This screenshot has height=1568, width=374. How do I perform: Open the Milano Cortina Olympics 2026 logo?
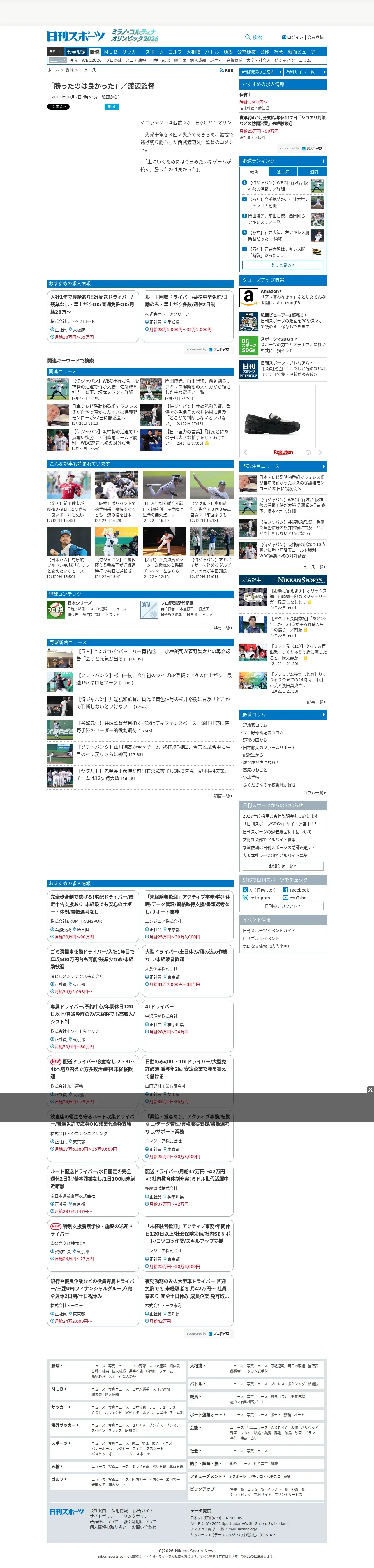[x=134, y=35]
